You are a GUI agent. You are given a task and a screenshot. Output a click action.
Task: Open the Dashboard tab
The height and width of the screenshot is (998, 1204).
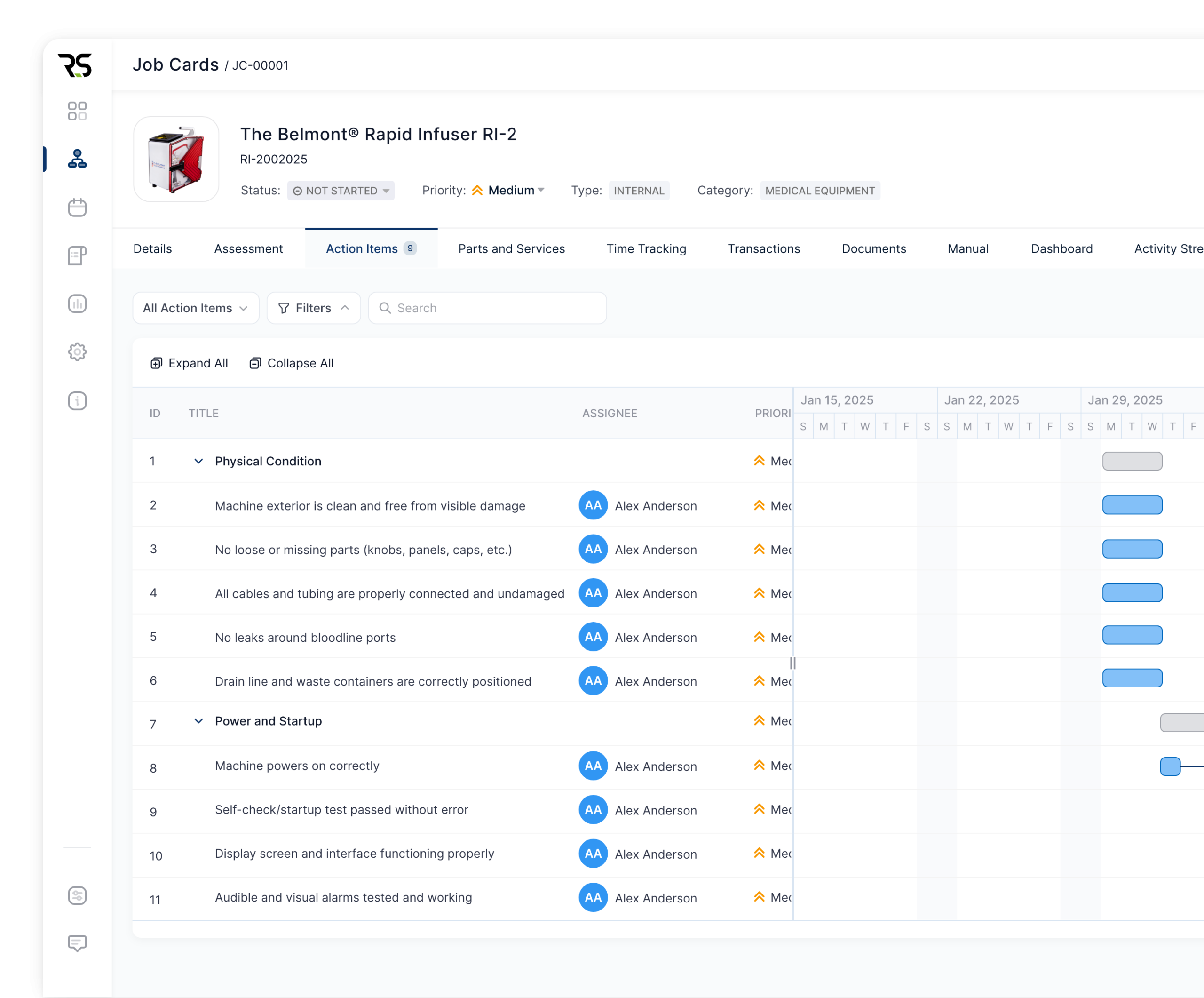point(1061,249)
